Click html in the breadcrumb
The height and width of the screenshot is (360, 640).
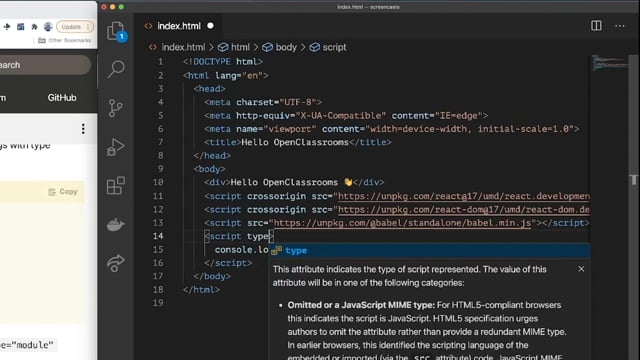click(x=240, y=47)
